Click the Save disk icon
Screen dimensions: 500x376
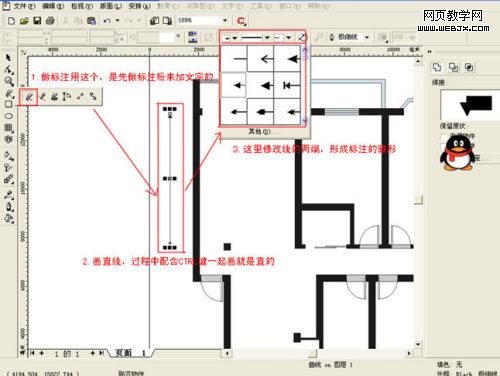tap(37, 21)
